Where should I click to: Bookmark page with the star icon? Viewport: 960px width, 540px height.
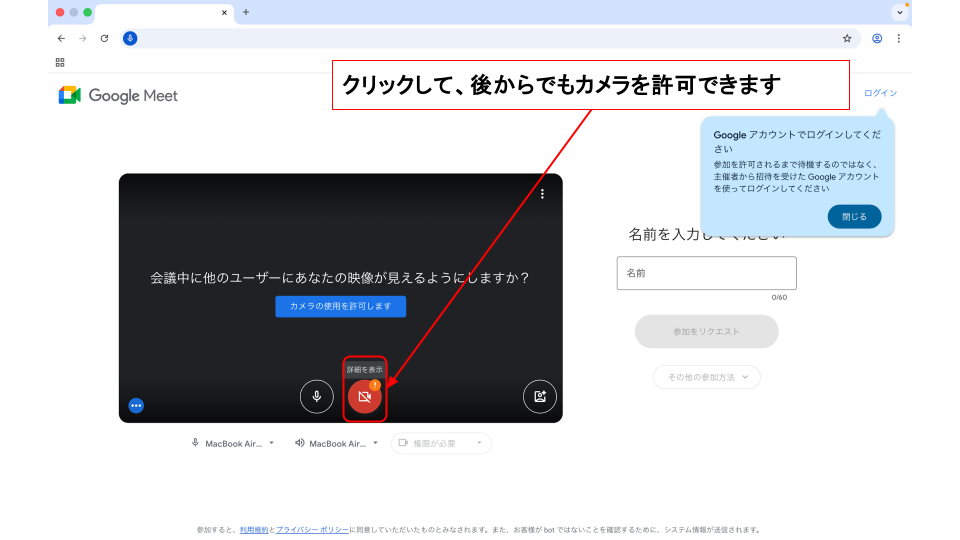pos(847,39)
